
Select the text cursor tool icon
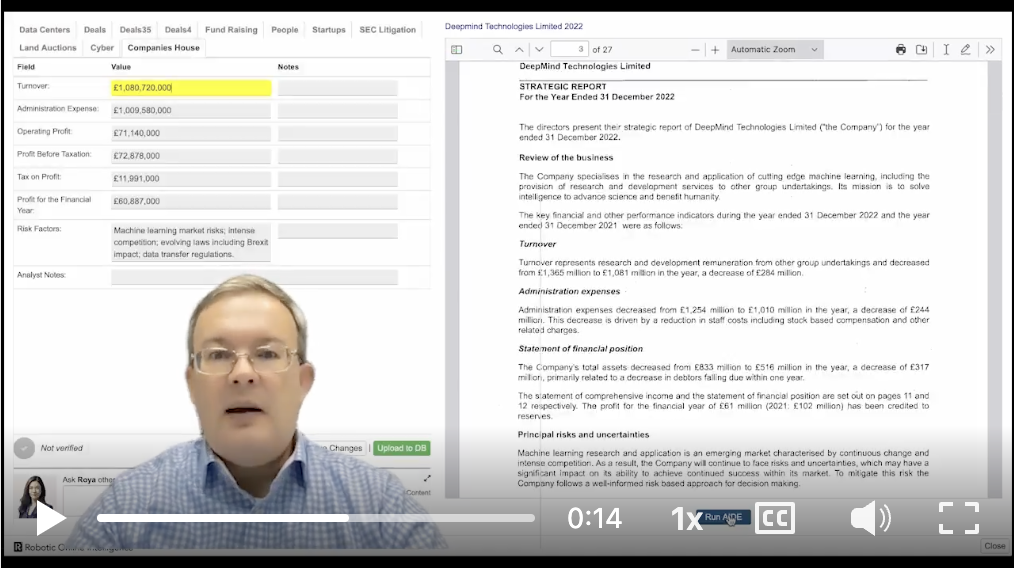click(x=946, y=49)
